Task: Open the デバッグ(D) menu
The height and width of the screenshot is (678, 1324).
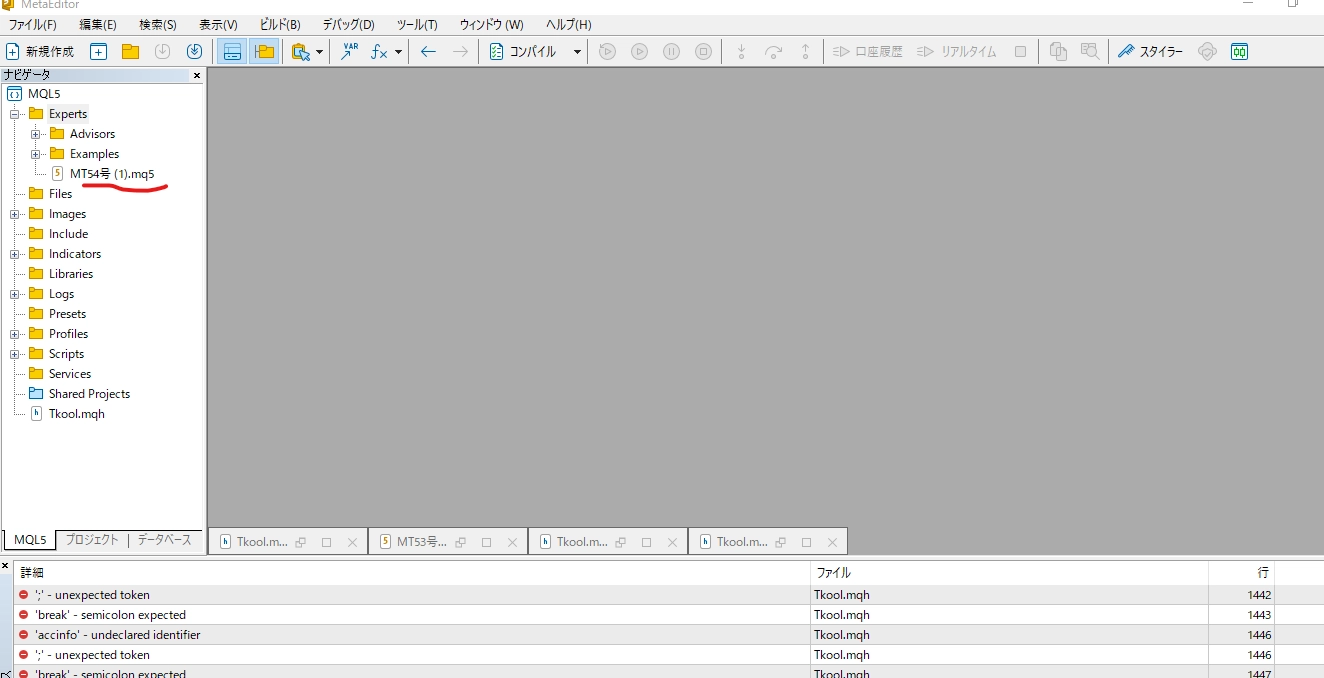Action: point(348,24)
